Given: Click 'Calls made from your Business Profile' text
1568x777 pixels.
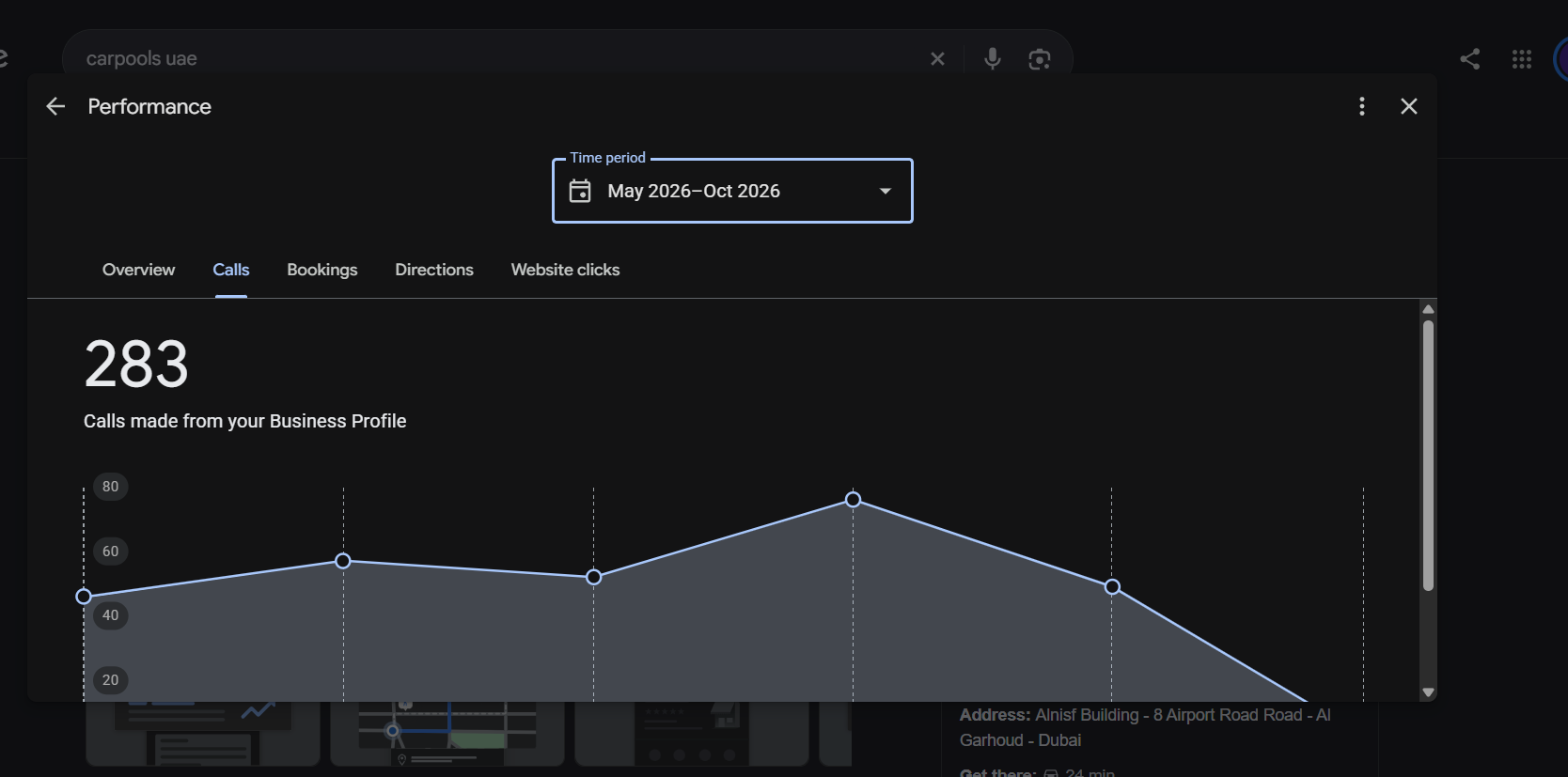Looking at the screenshot, I should coord(244,421).
